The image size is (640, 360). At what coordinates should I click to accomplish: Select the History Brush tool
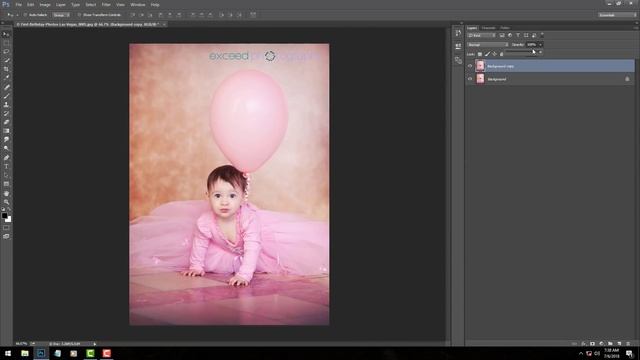coord(6,113)
